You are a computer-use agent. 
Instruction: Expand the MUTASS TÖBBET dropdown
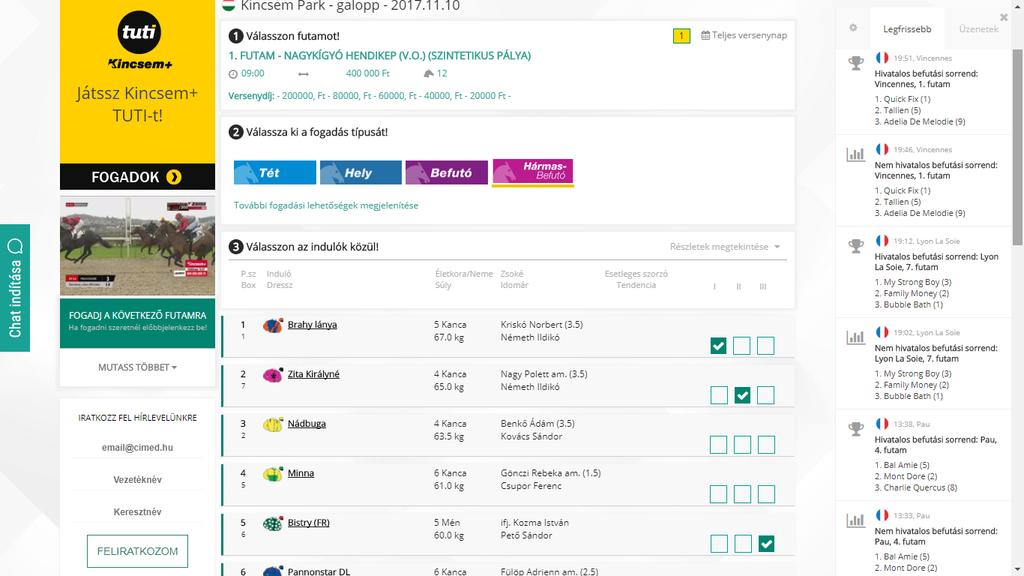137,367
